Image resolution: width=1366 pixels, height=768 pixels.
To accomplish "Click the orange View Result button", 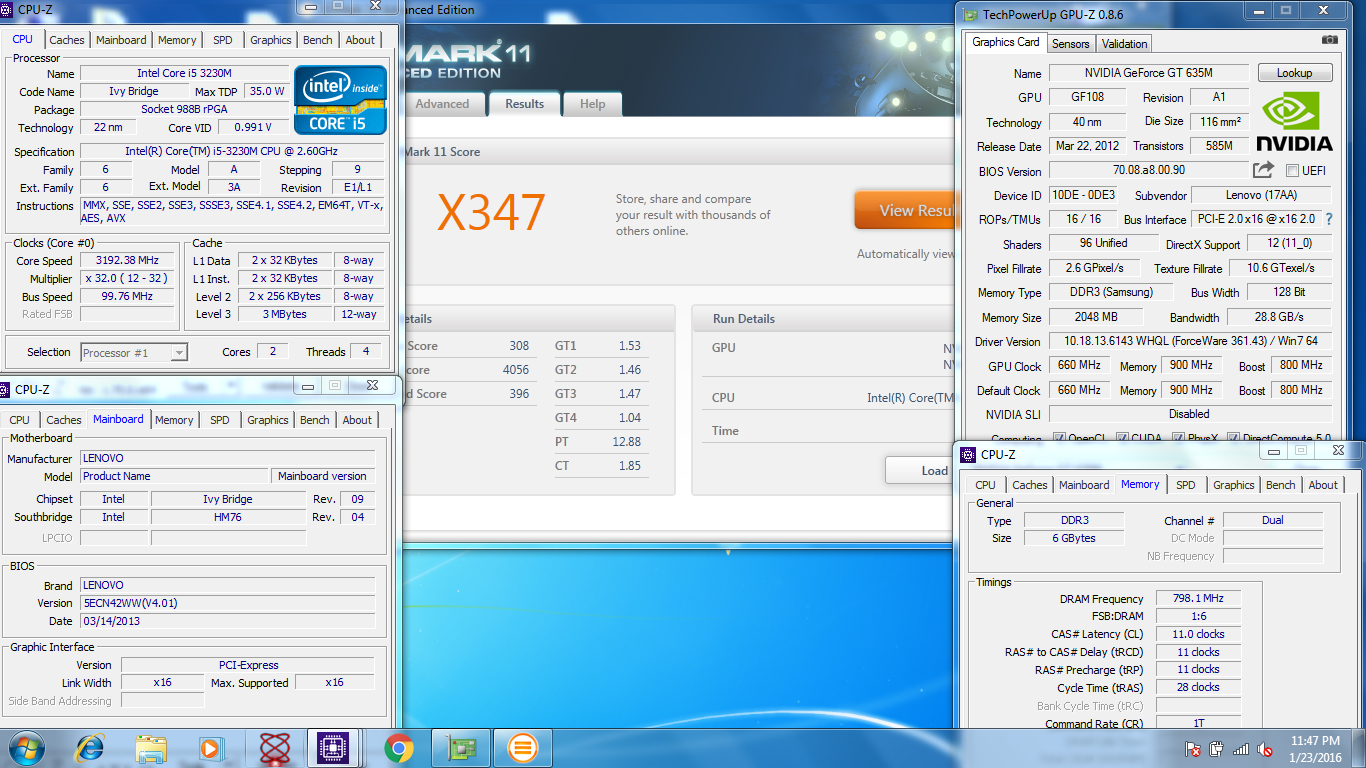I will [903, 210].
